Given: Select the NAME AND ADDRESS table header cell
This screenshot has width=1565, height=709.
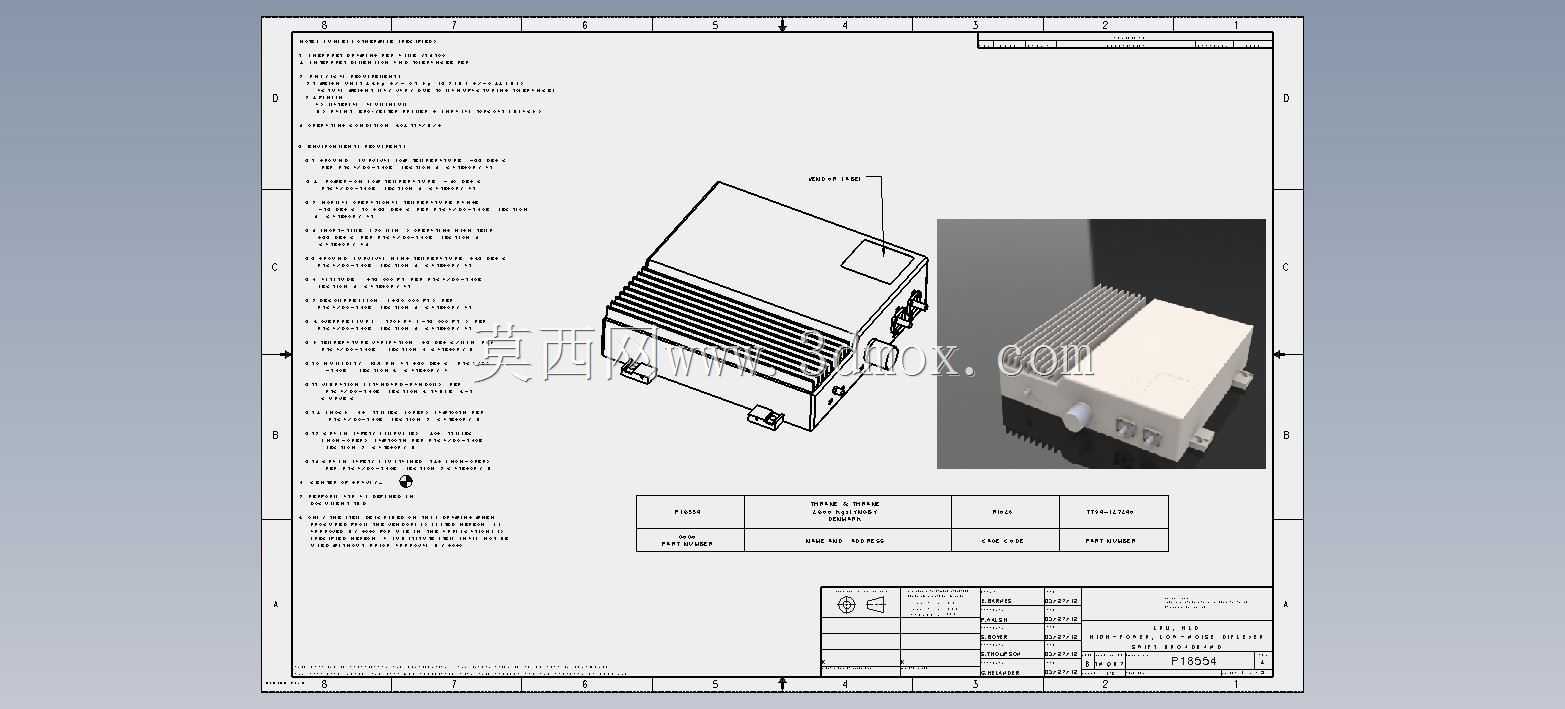Looking at the screenshot, I should (848, 541).
